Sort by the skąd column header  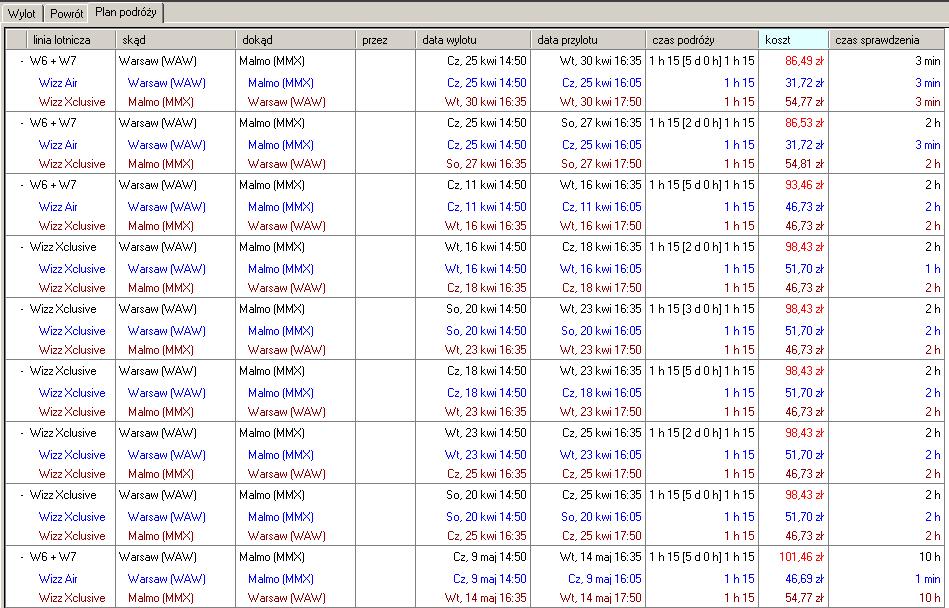point(176,40)
